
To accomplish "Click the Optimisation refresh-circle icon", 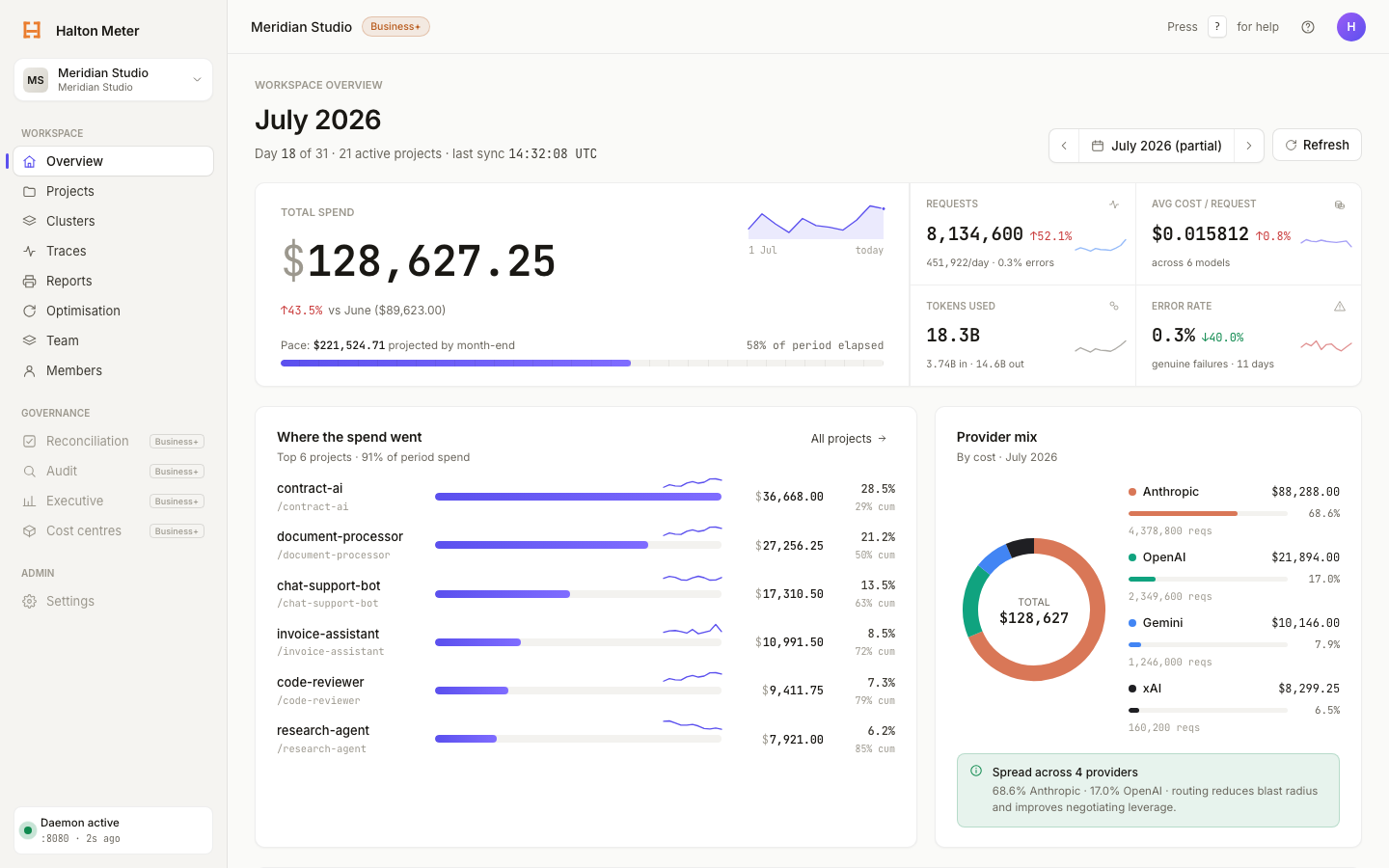I will click(30, 311).
